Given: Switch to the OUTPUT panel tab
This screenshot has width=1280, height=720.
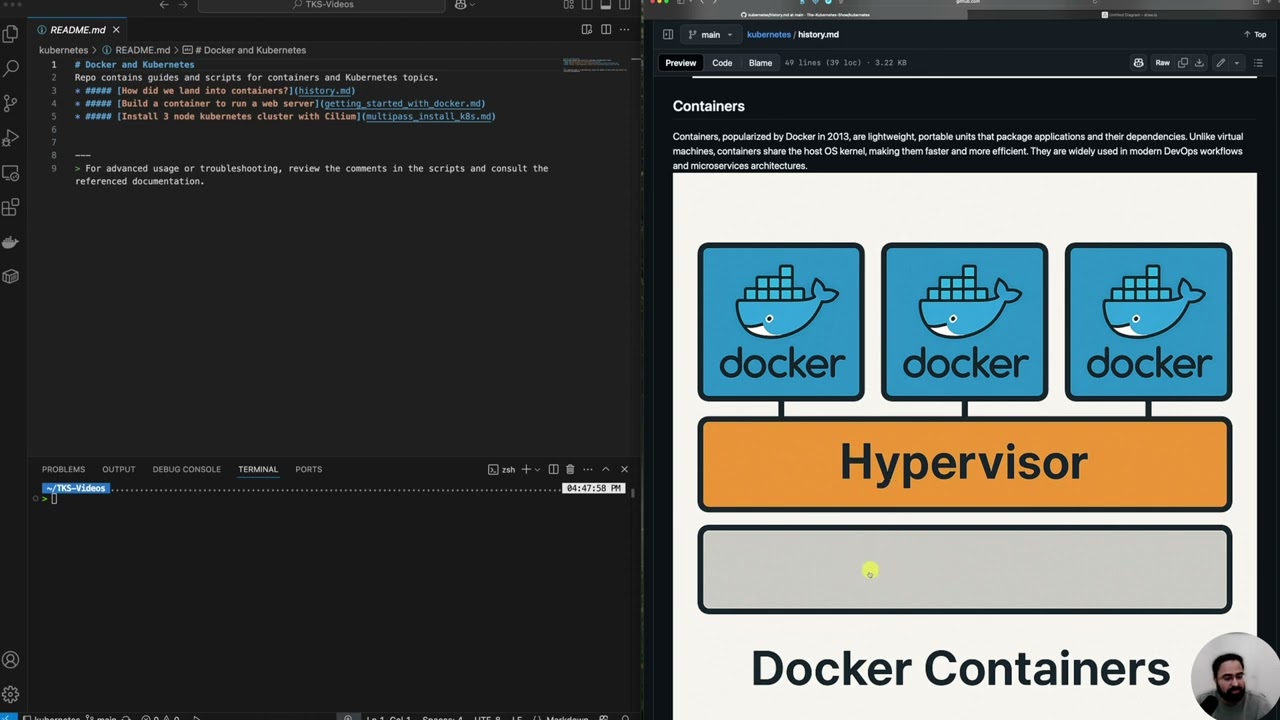Looking at the screenshot, I should [x=118, y=469].
